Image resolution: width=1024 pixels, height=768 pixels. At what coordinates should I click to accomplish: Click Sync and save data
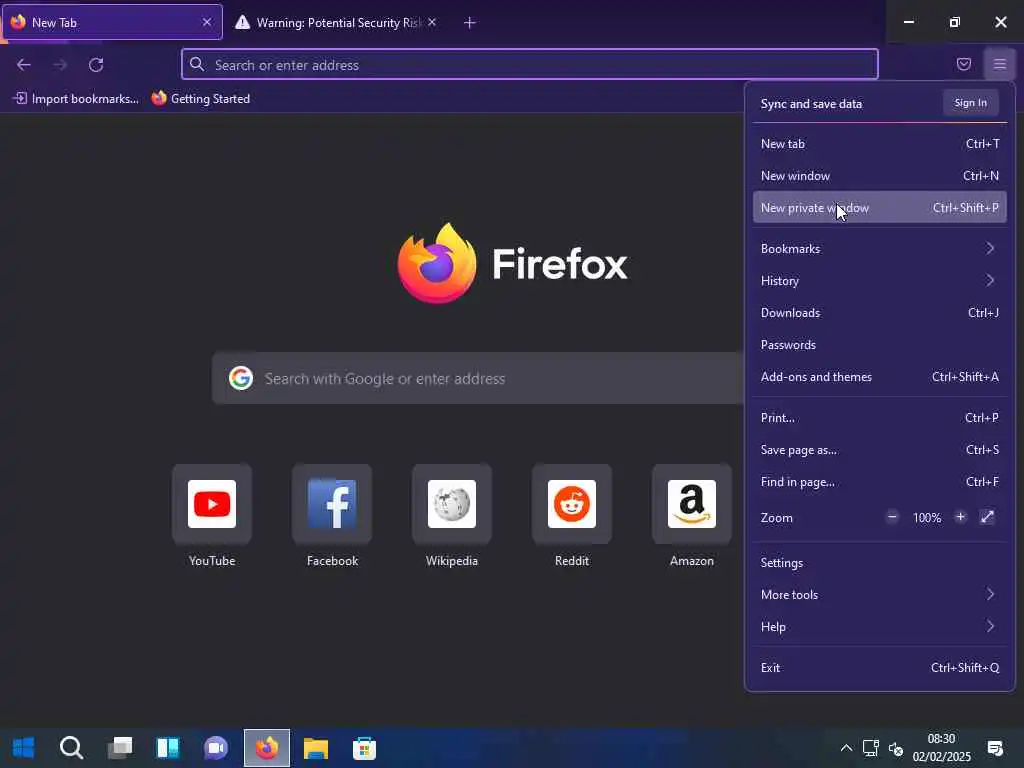[810, 104]
